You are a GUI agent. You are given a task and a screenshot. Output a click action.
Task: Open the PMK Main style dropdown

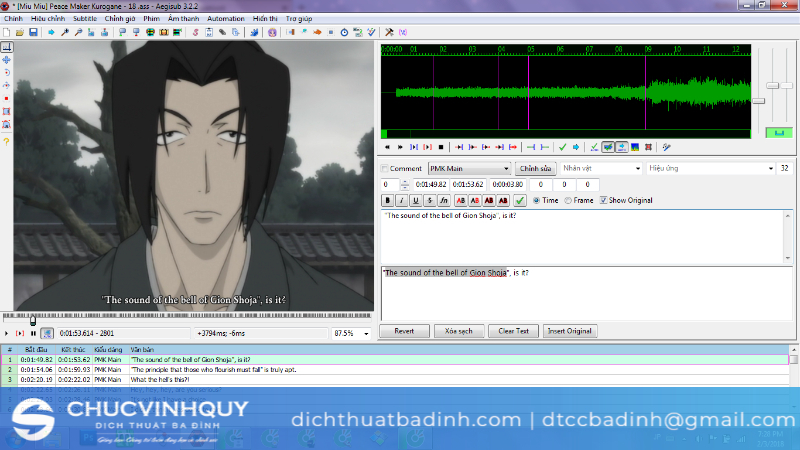[x=469, y=168]
